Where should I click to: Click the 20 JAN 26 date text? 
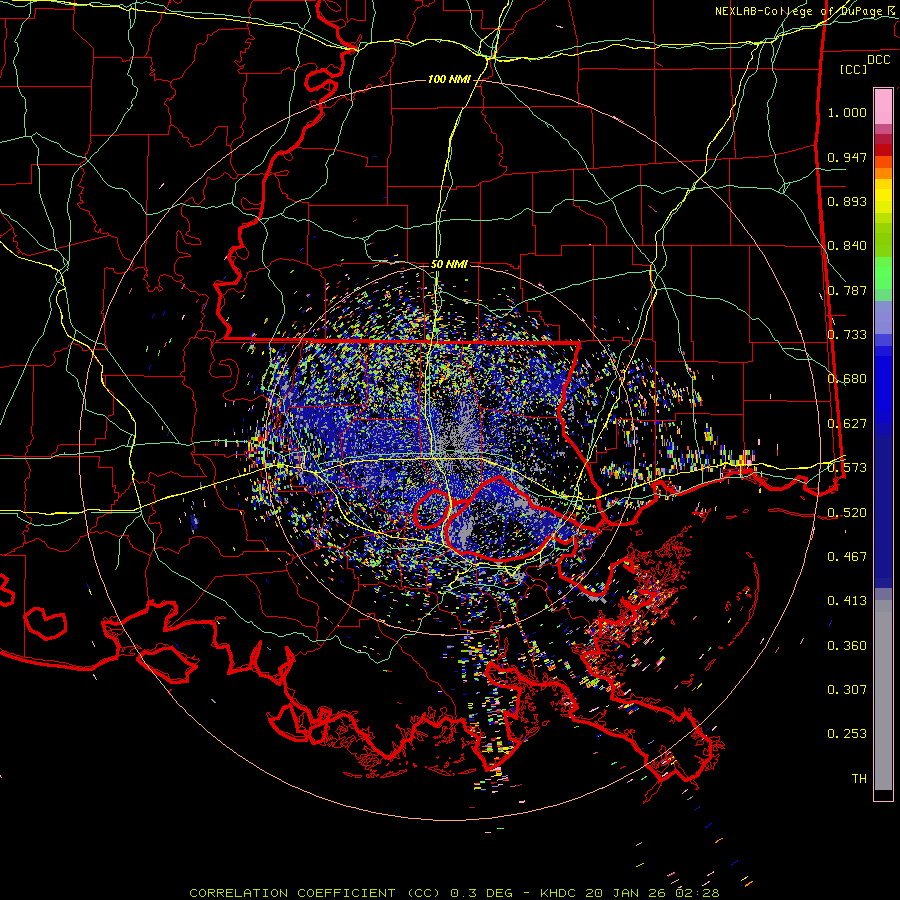coord(624,893)
